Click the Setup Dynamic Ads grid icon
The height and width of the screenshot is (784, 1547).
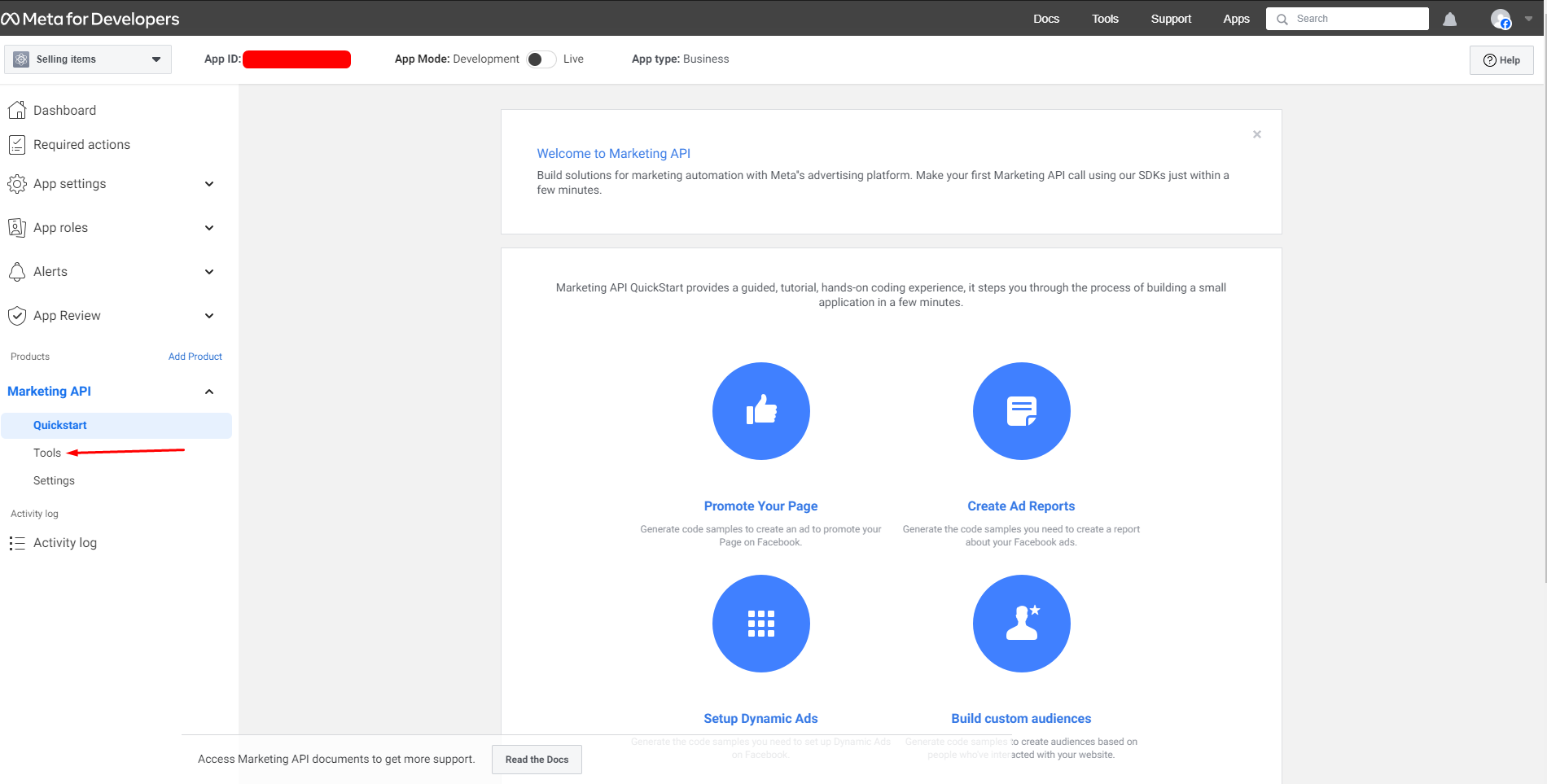coord(761,624)
